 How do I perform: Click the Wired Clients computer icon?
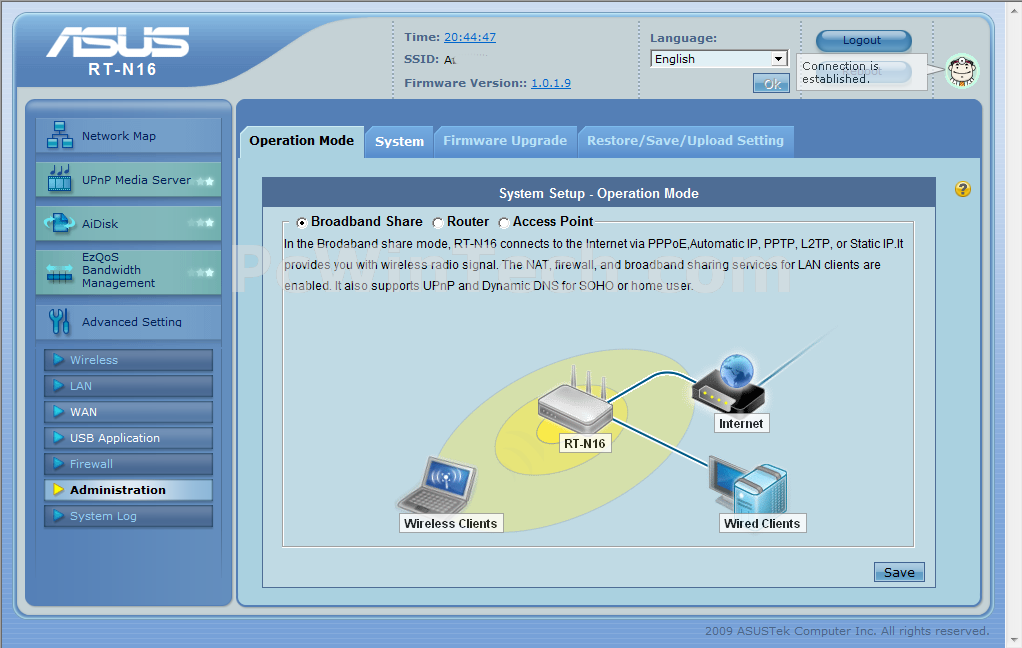pos(748,488)
